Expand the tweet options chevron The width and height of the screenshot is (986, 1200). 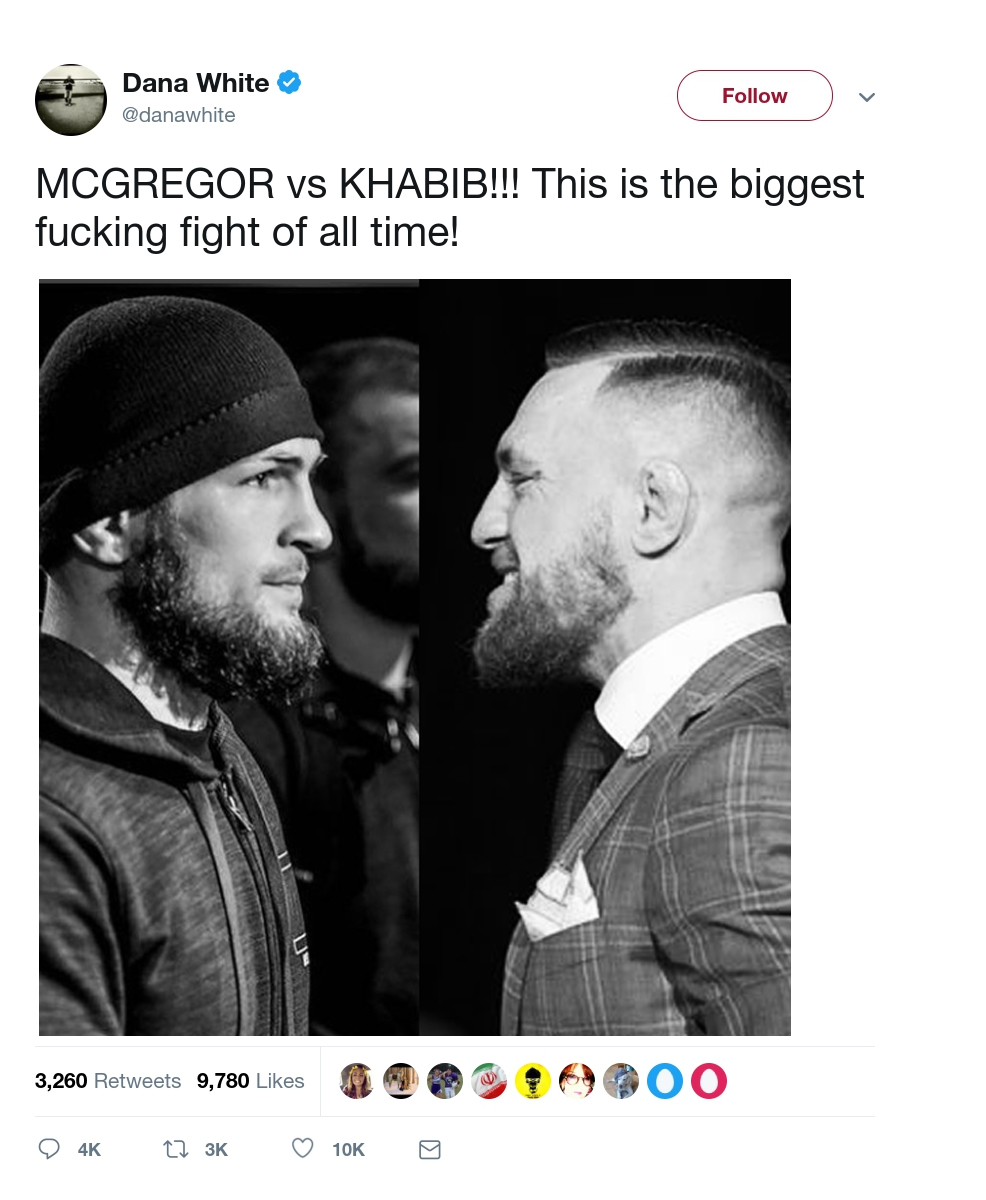coord(867,97)
